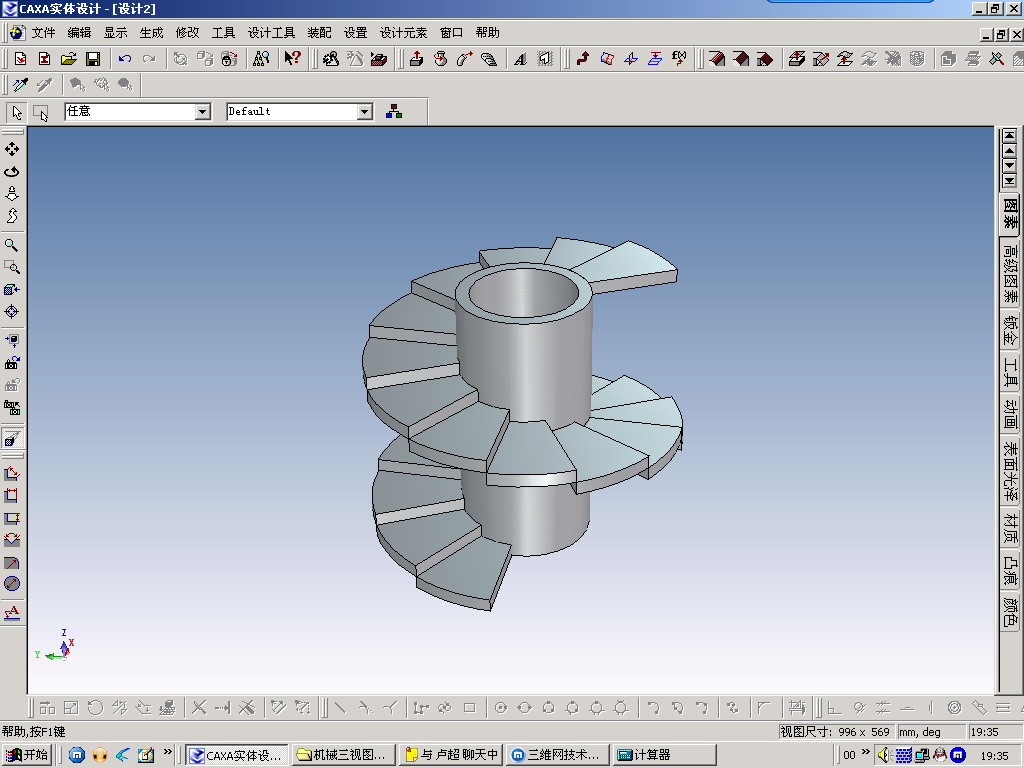This screenshot has height=768, width=1024.
Task: Switch to the 机械三视图 taskbar window
Action: click(x=342, y=755)
